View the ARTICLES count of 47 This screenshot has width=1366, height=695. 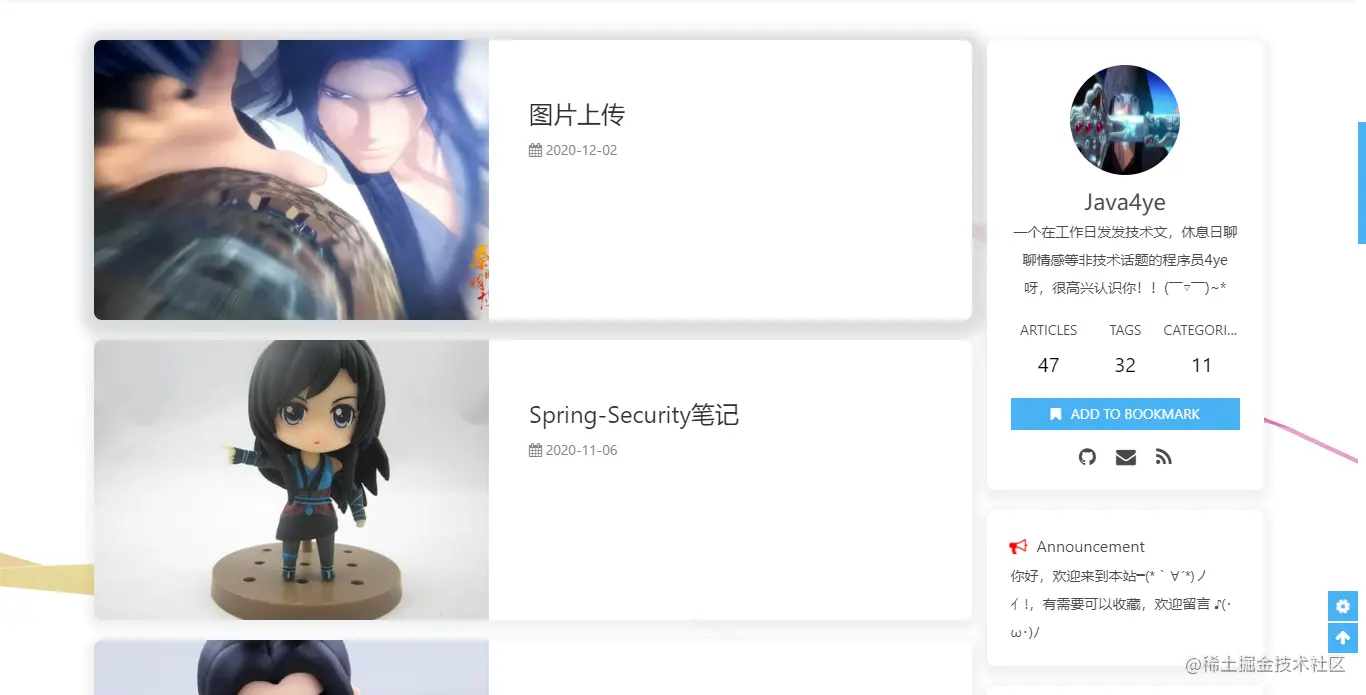[1048, 365]
